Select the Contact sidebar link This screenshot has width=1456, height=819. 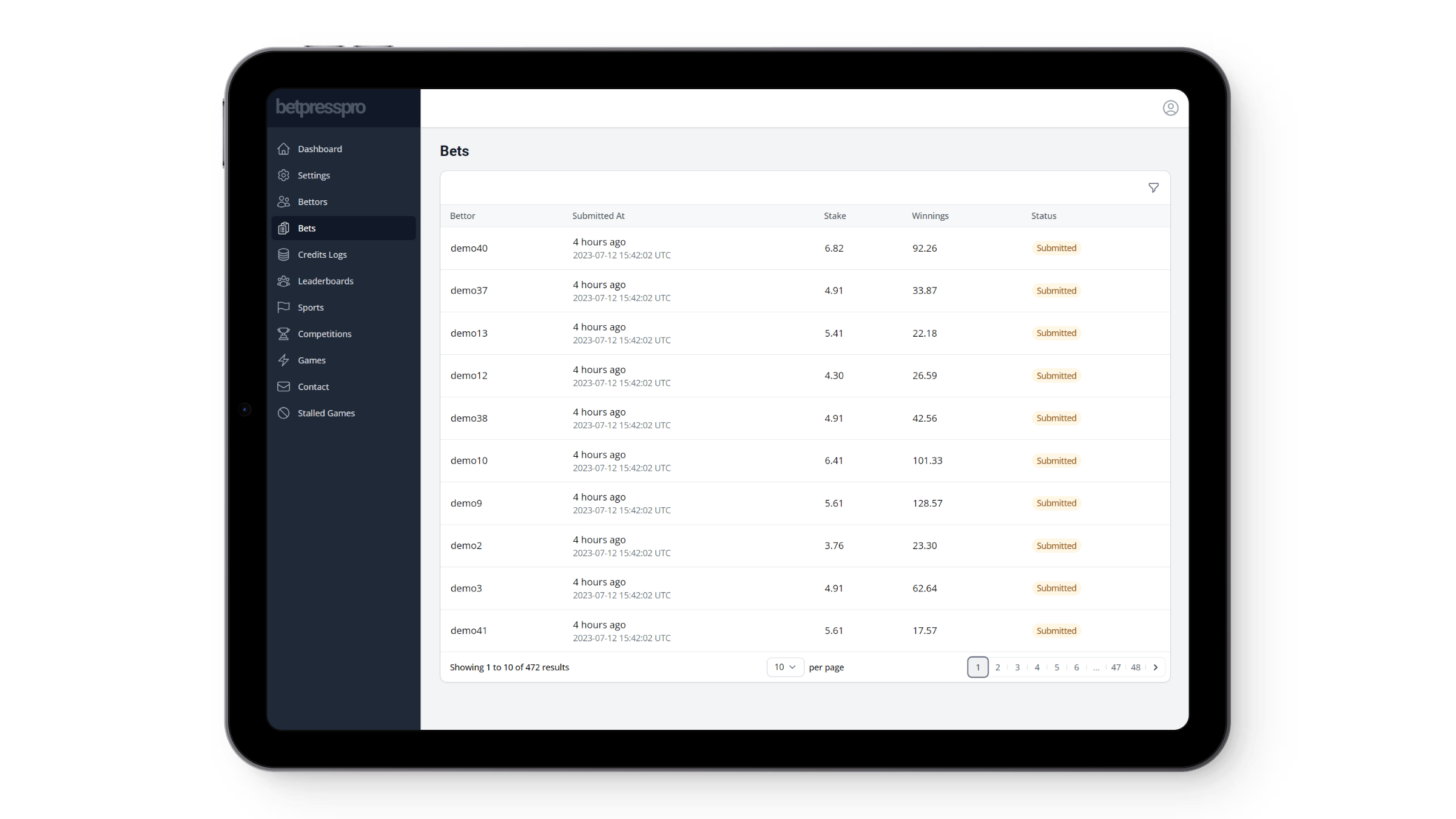(313, 386)
